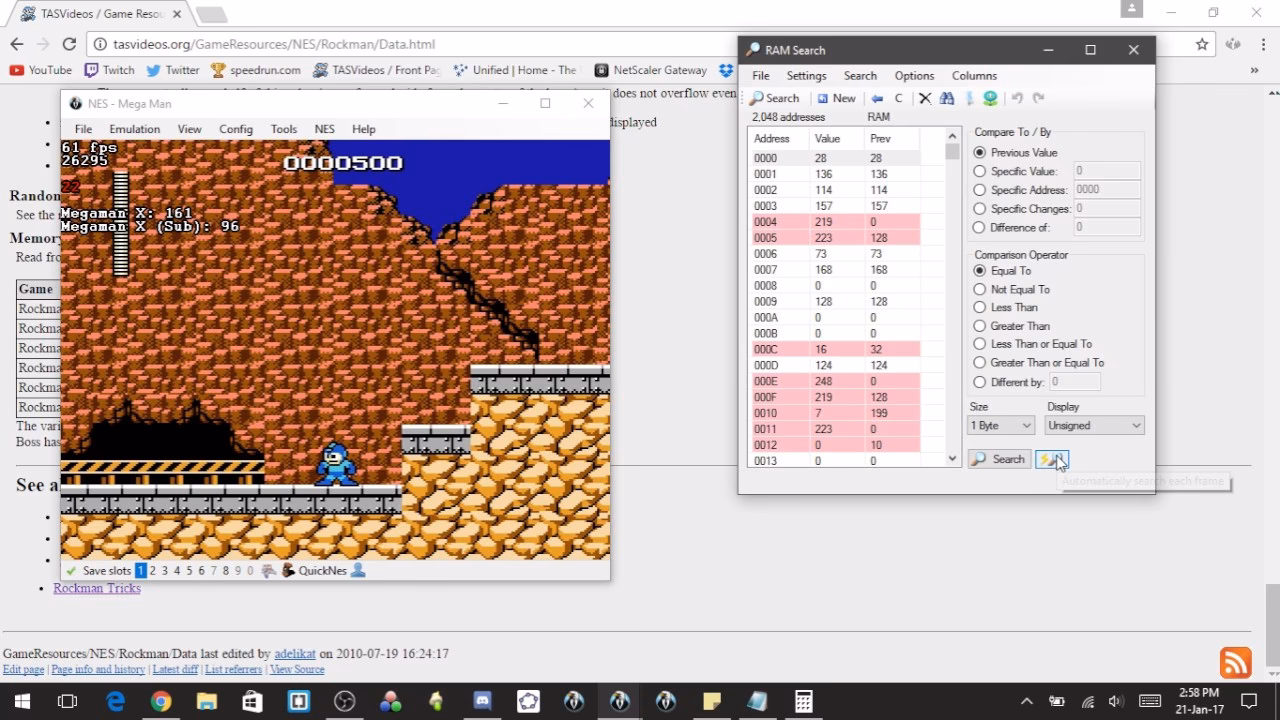Screen dimensions: 1280x720
Task: Choose the 'Not Equal To' operator
Action: (979, 290)
